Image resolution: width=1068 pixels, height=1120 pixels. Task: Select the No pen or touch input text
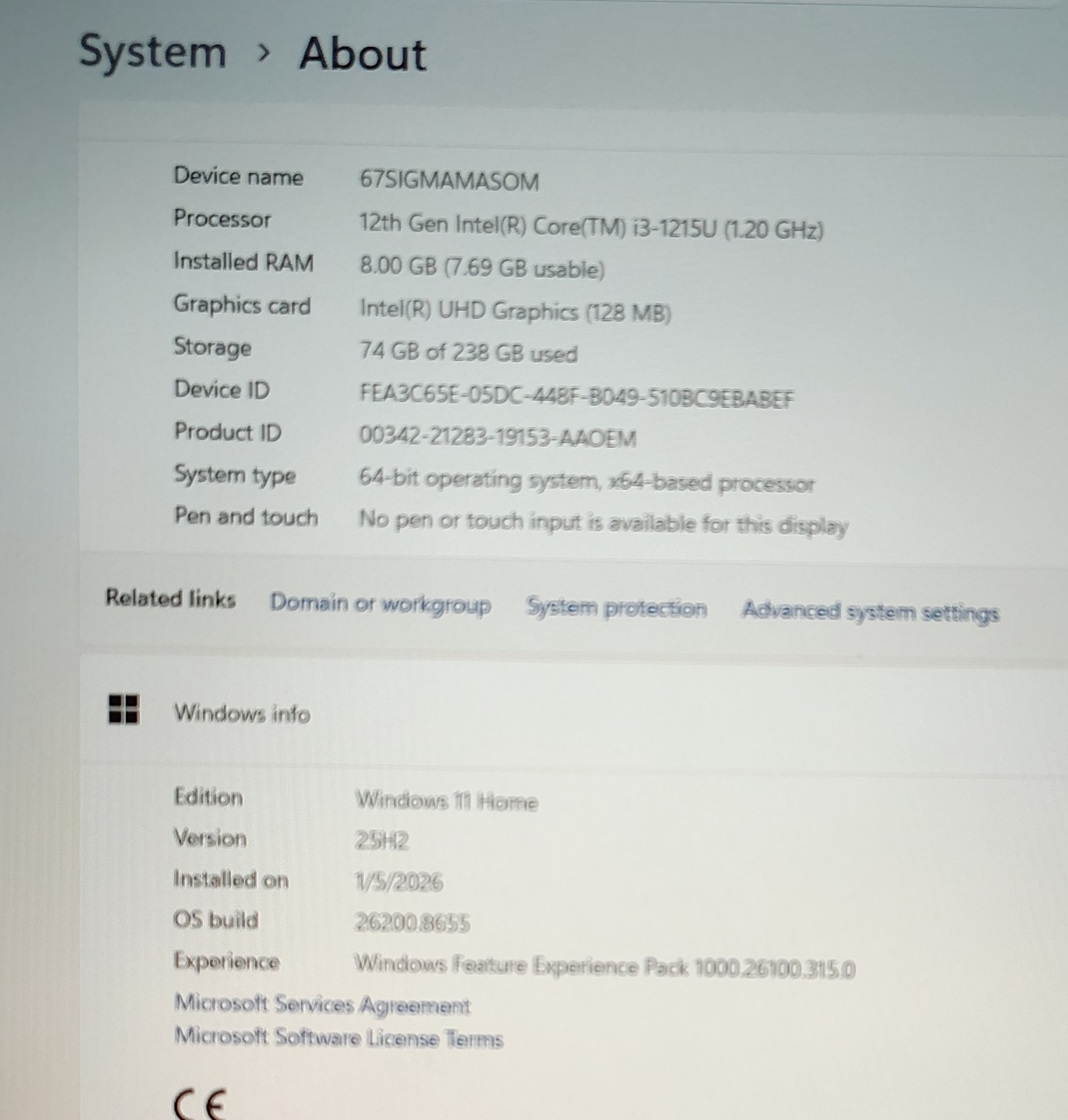tap(604, 523)
